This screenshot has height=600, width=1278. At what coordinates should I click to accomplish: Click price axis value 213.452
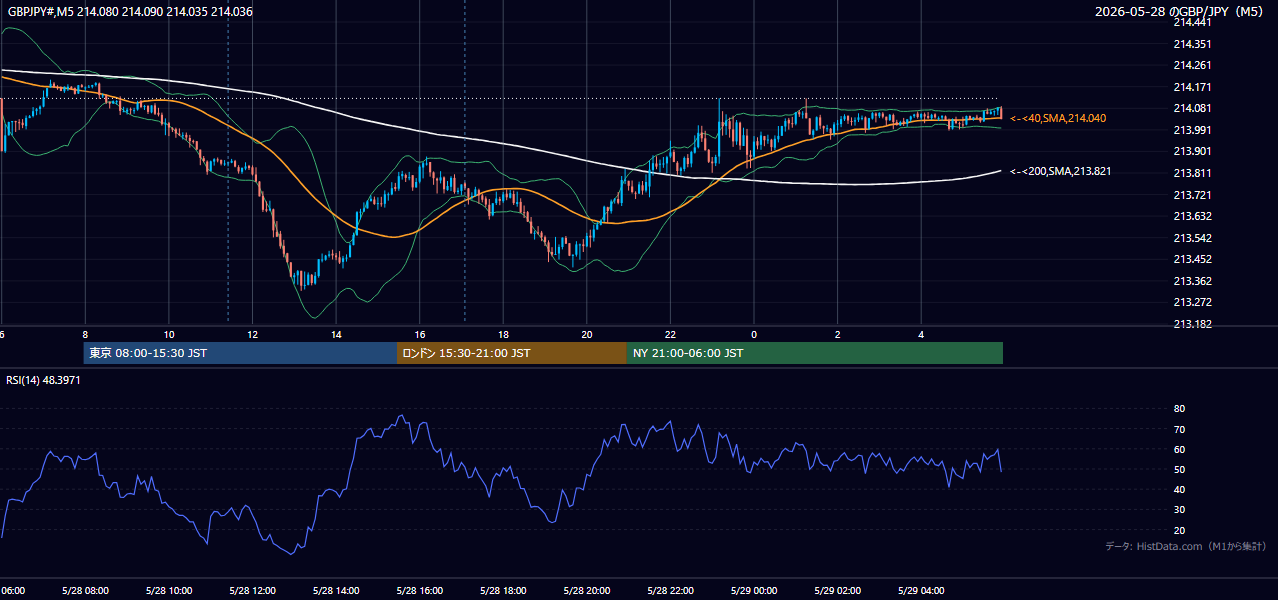1192,260
